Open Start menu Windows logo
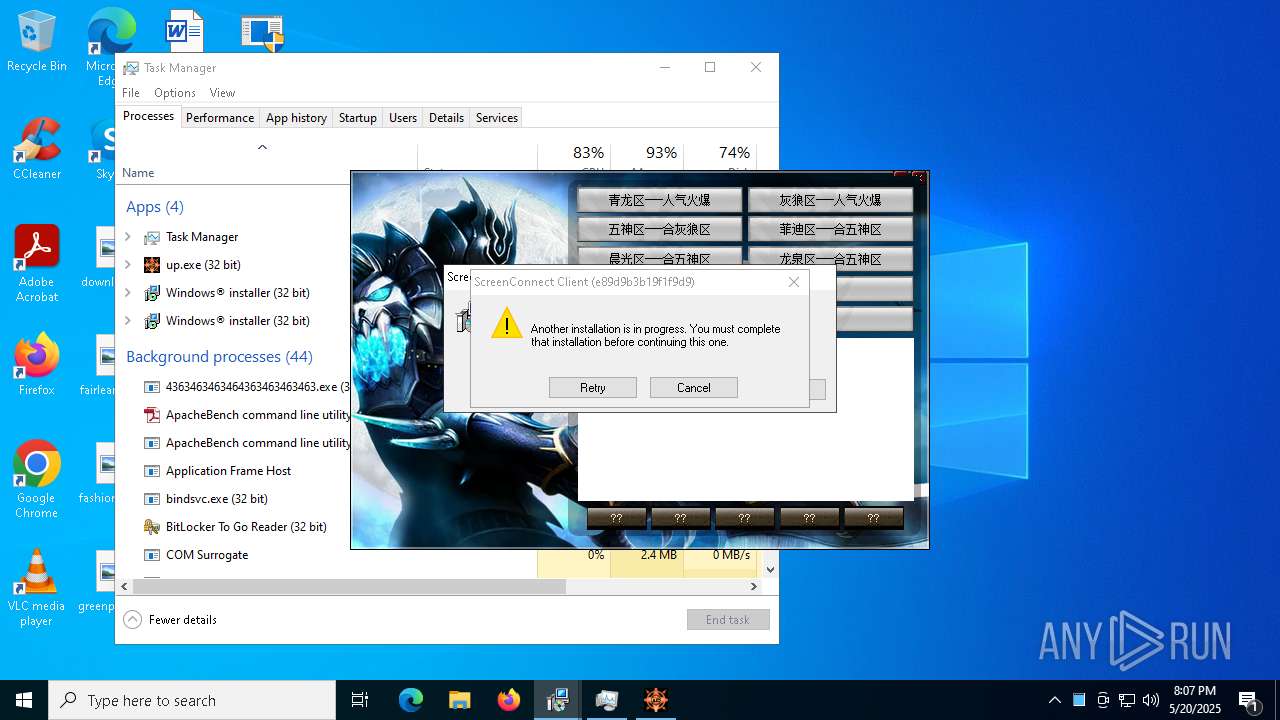1280x720 pixels. click(24, 700)
